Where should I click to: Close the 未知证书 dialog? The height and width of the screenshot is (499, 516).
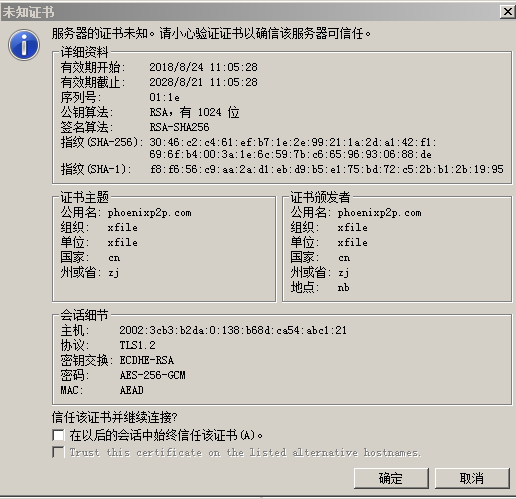507,12
